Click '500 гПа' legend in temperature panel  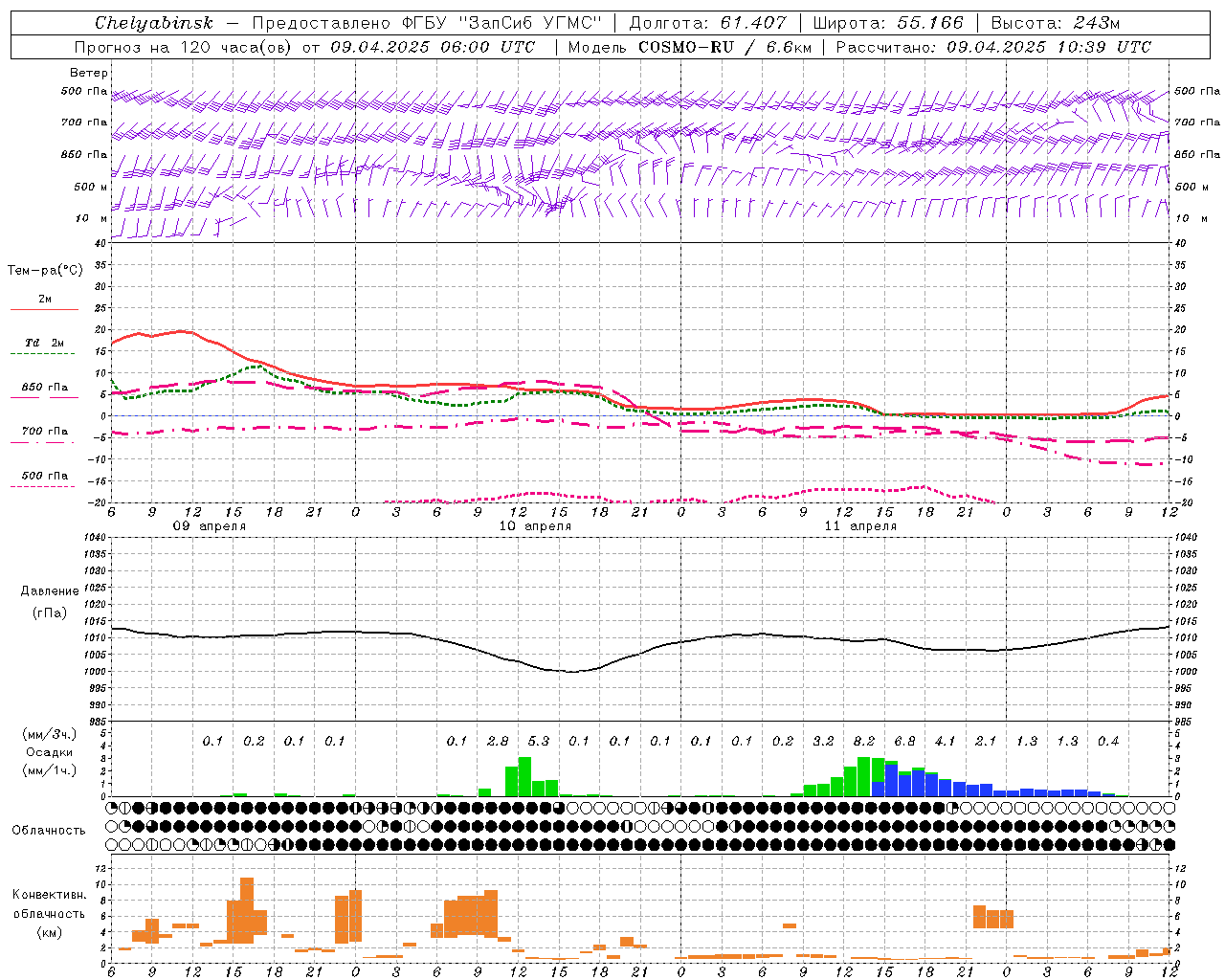tap(44, 476)
